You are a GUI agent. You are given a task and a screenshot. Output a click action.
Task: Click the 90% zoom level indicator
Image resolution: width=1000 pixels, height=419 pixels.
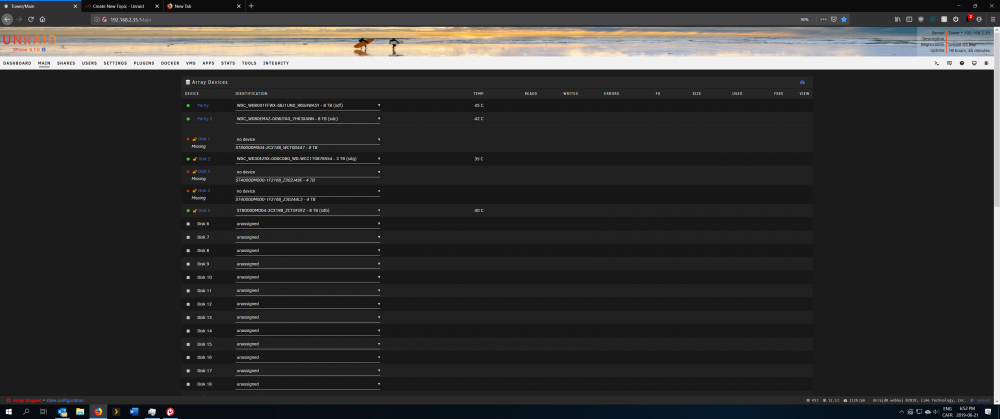(805, 19)
